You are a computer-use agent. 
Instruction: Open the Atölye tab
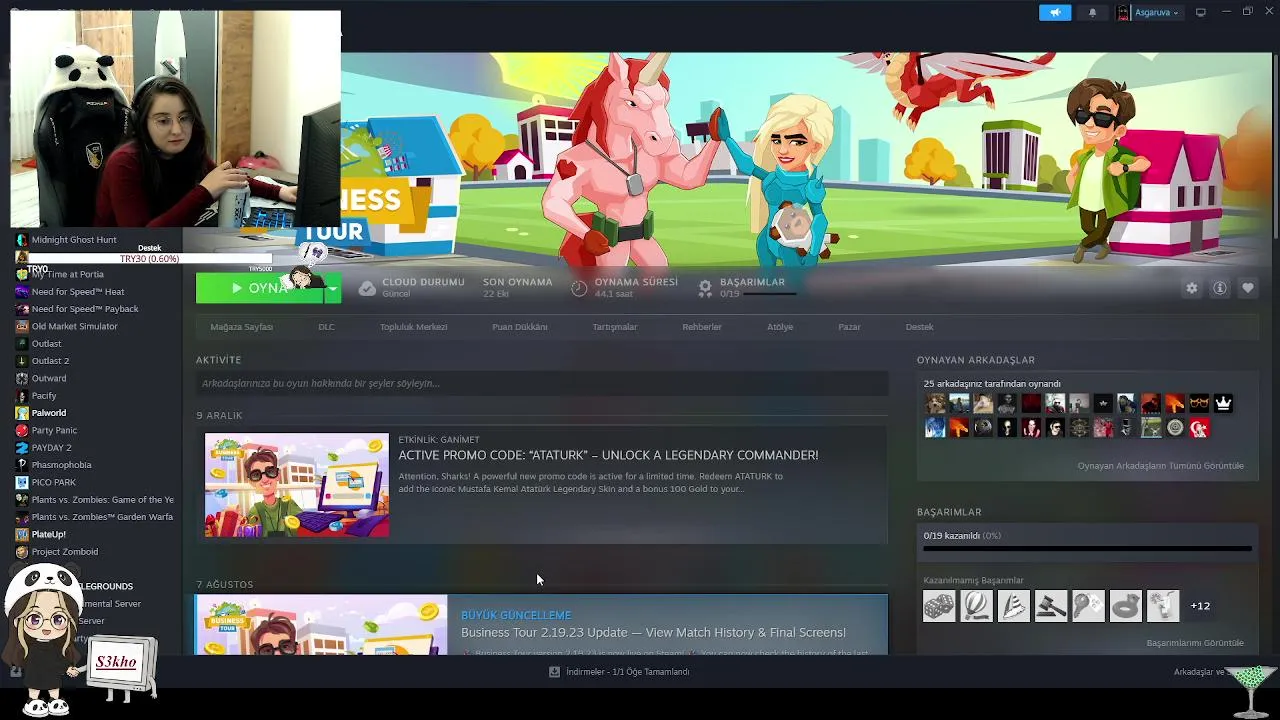[779, 327]
